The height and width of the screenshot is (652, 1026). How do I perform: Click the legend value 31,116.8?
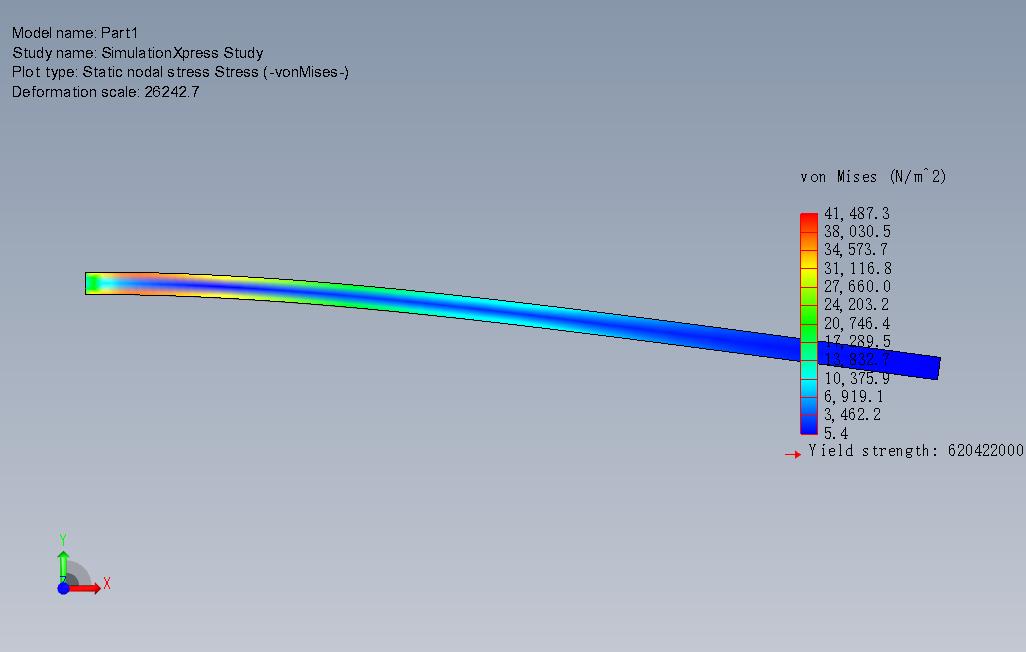(x=857, y=268)
